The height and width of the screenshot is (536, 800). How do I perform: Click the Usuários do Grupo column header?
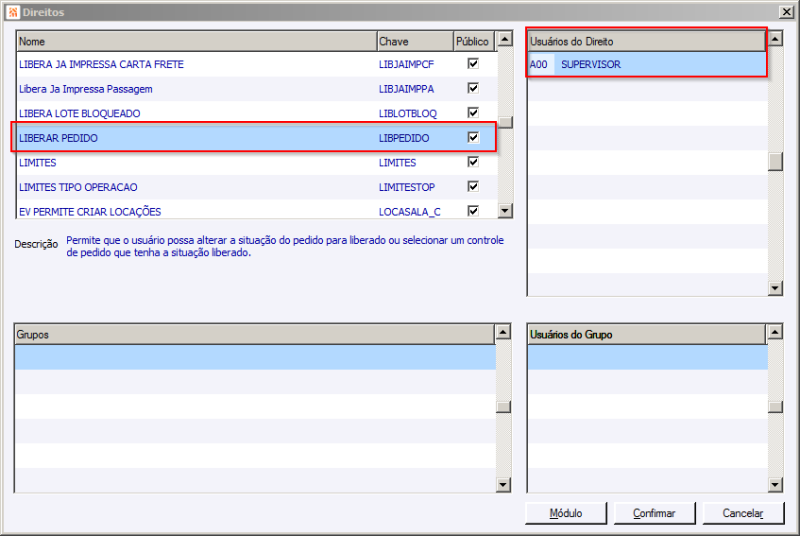646,335
